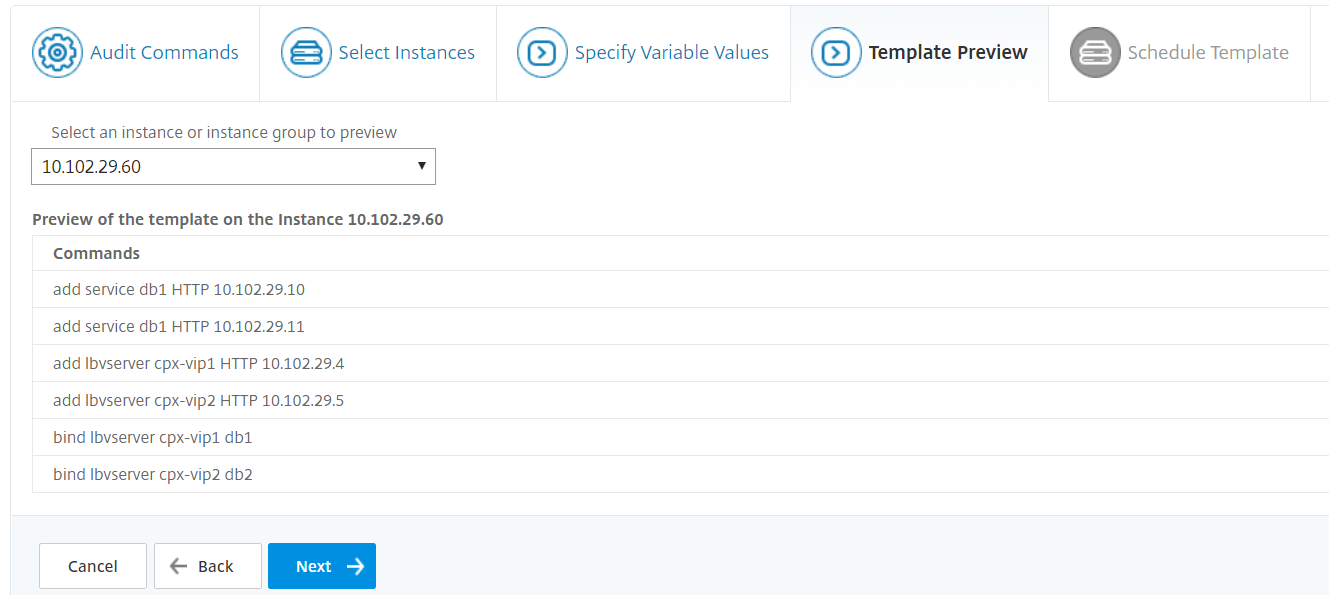
Task: Select command 'bind lbvserver cpx-vip1 db1'
Action: click(x=680, y=438)
